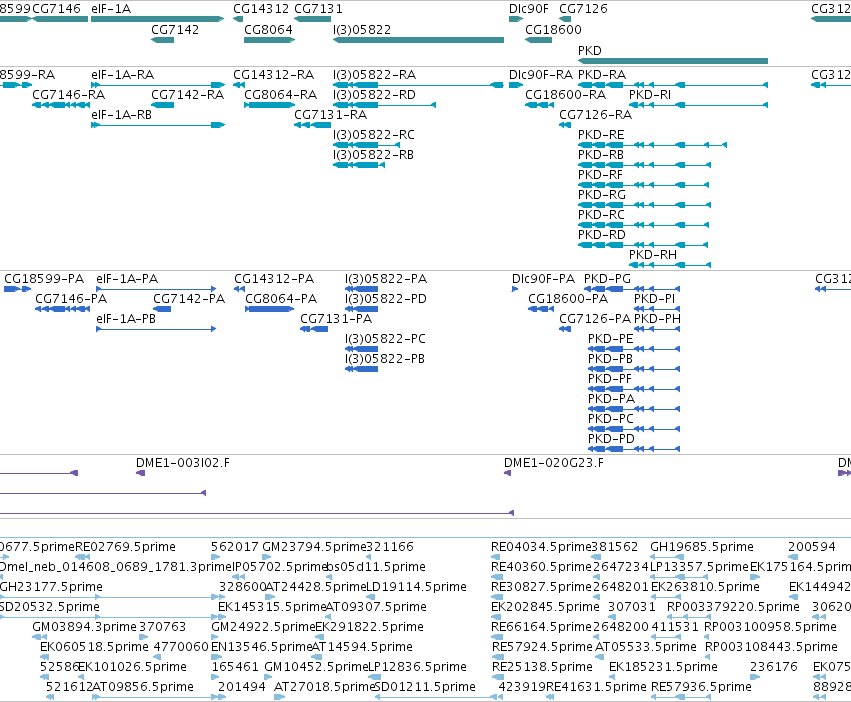This screenshot has height=702, width=851.
Task: Select the CG14312 gene label
Action: [x=261, y=9]
